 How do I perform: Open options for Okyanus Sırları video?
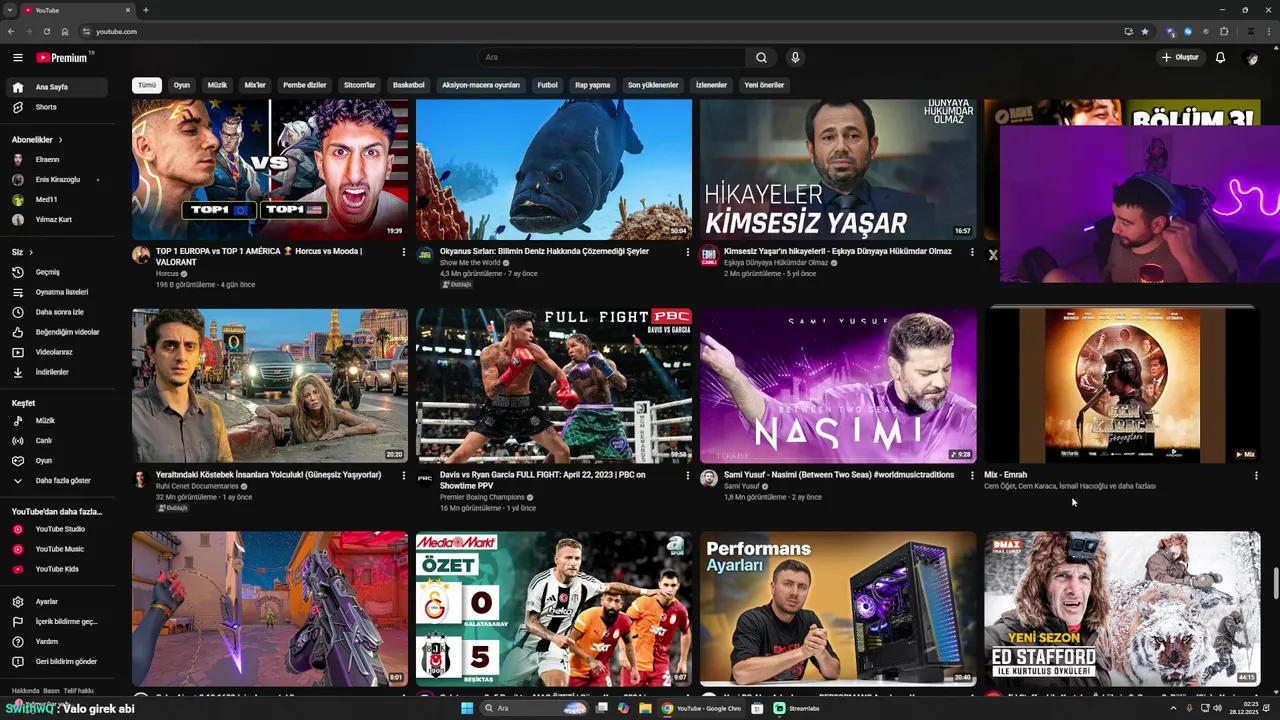click(x=688, y=252)
